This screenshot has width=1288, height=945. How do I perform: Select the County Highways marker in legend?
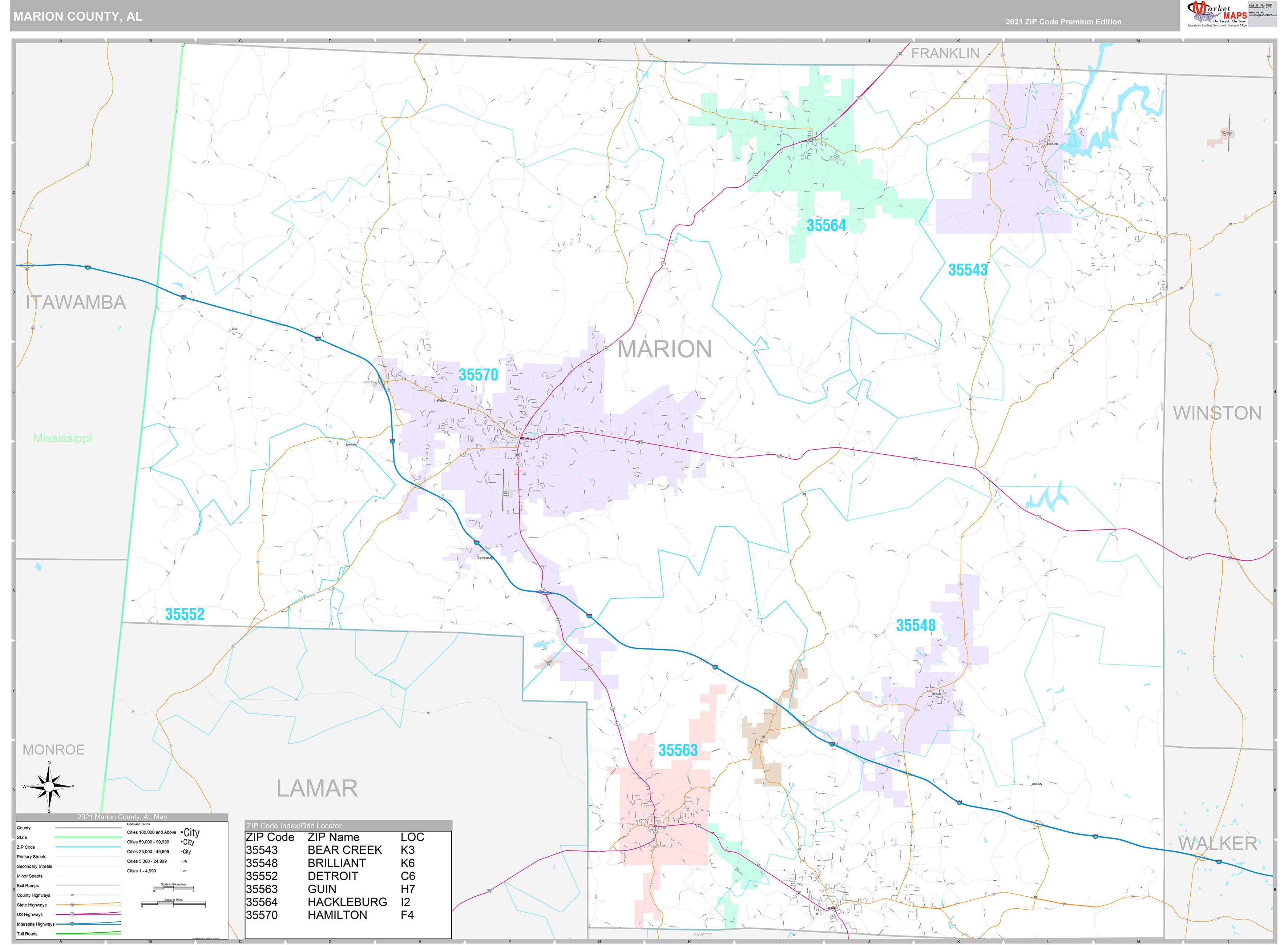(x=73, y=895)
